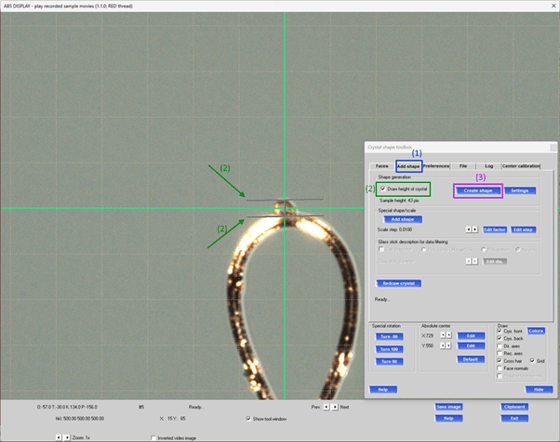Increase absolute center X value
The height and width of the screenshot is (442, 560).
click(449, 335)
